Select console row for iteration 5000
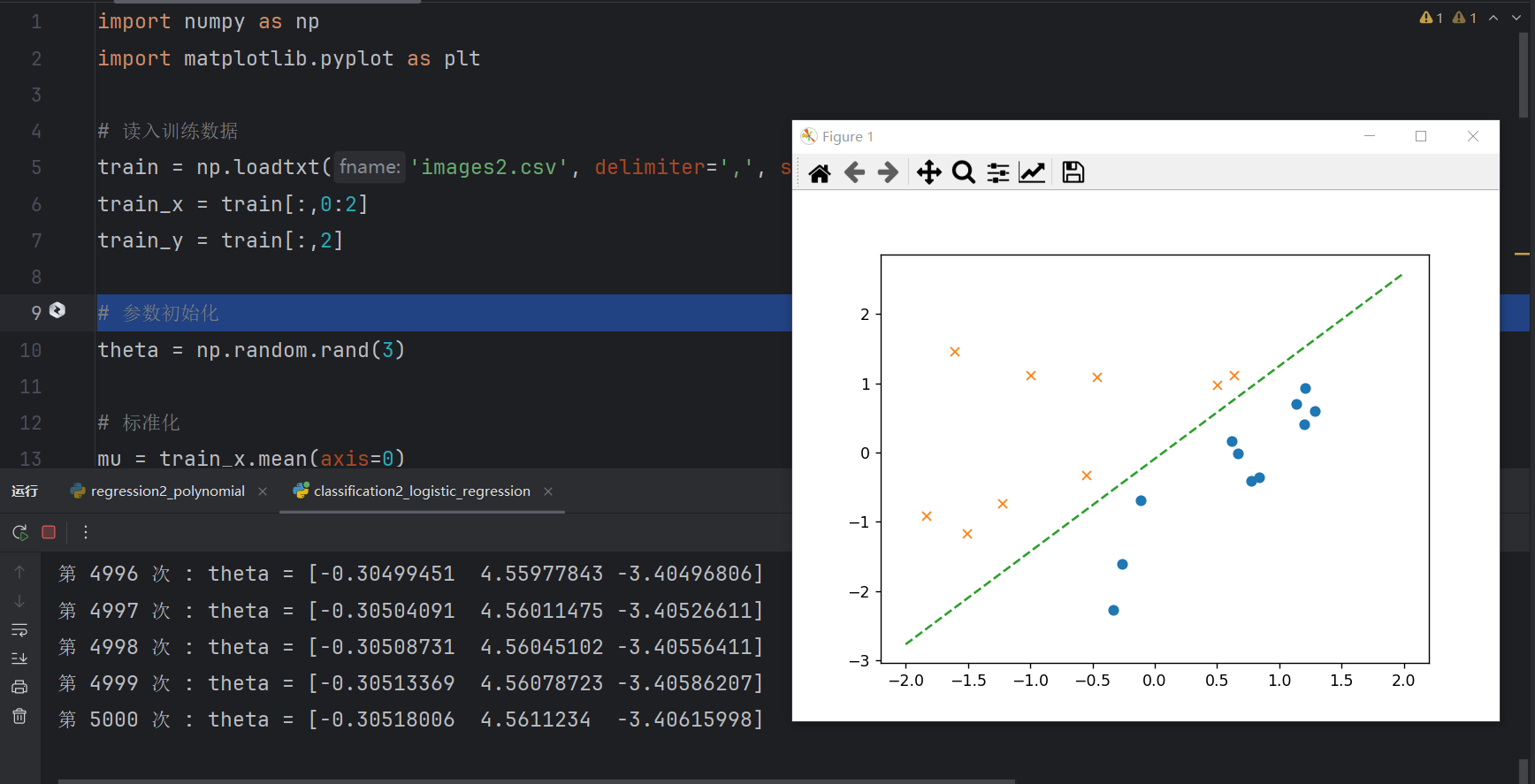Screen dimensions: 1535x784 410,719
